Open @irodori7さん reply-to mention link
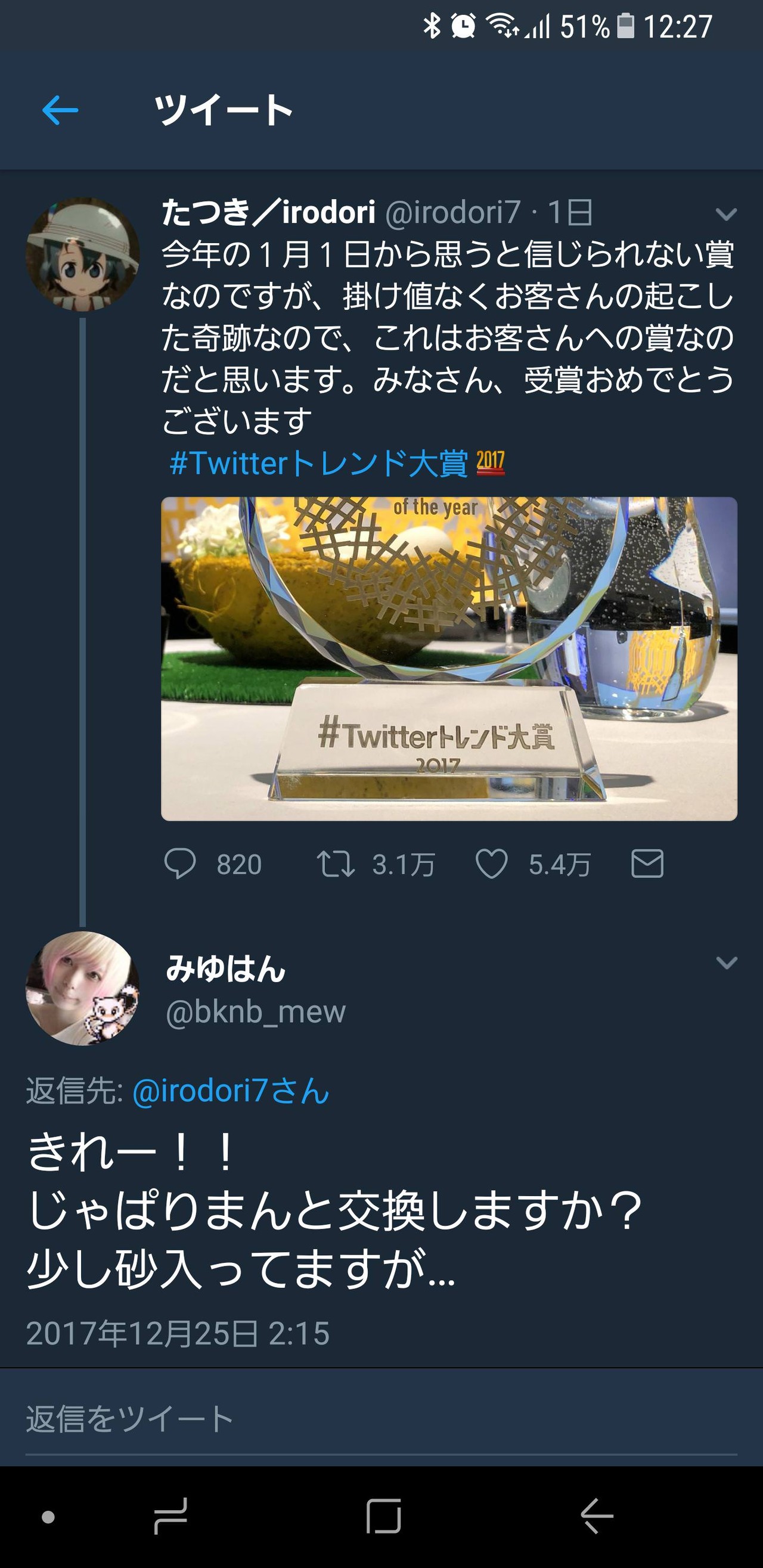Viewport: 763px width, 1568px height. tap(231, 1090)
